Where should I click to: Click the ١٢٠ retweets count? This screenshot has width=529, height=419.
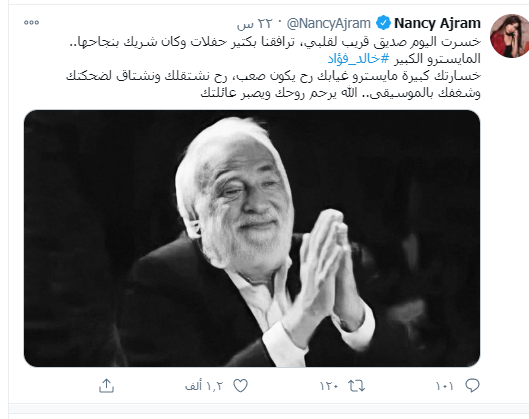[x=329, y=386]
